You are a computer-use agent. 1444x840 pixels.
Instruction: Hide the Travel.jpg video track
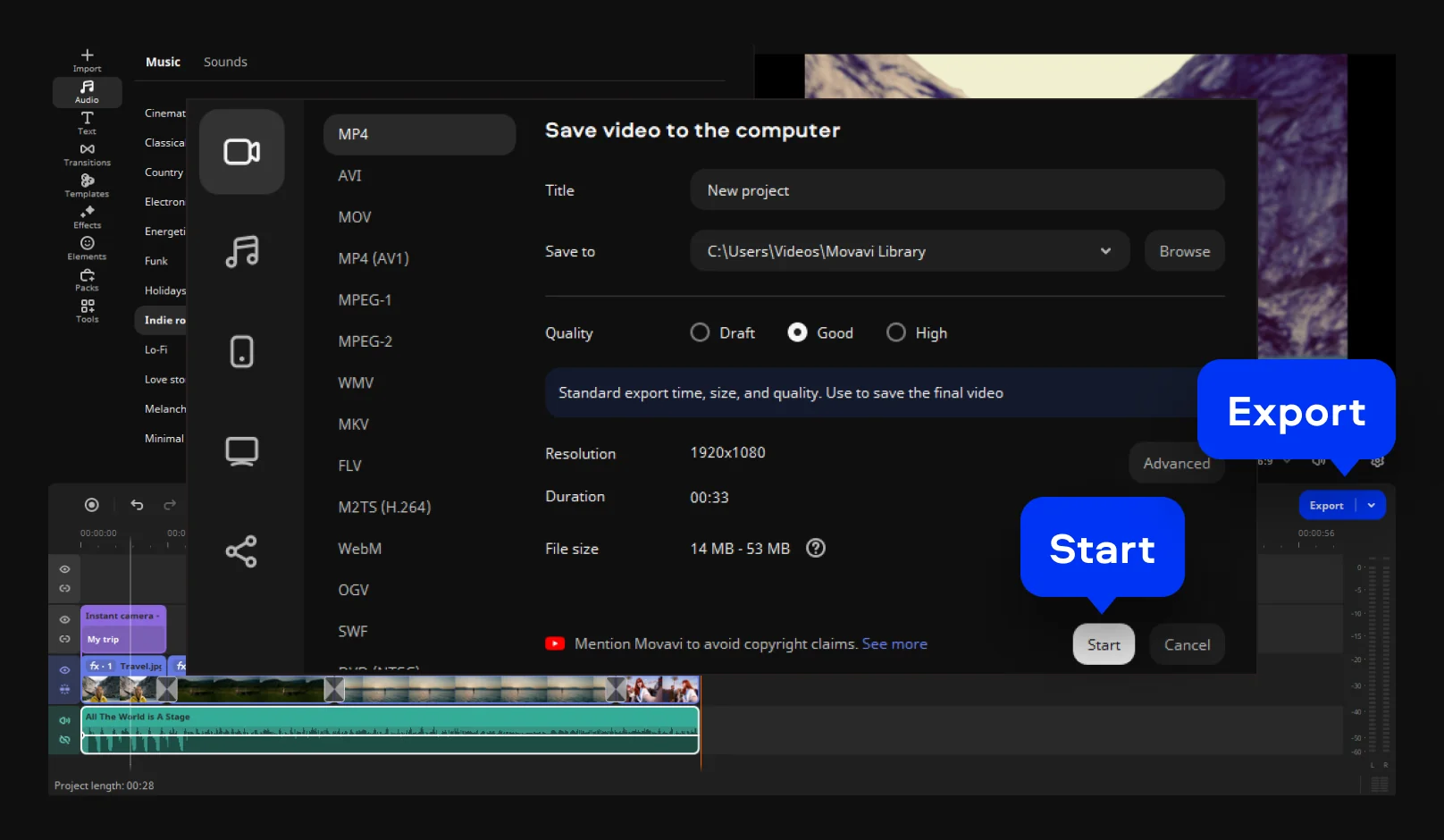click(x=64, y=669)
